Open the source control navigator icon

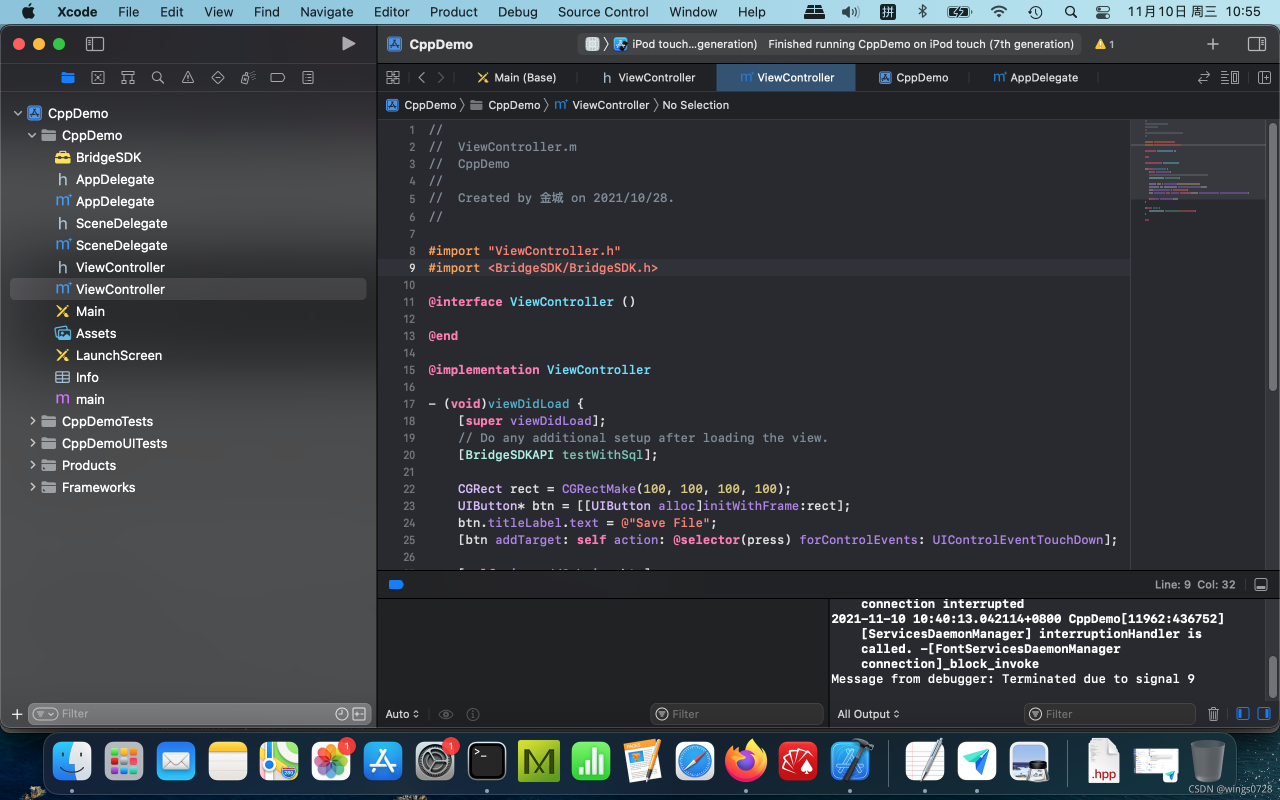coord(98,78)
